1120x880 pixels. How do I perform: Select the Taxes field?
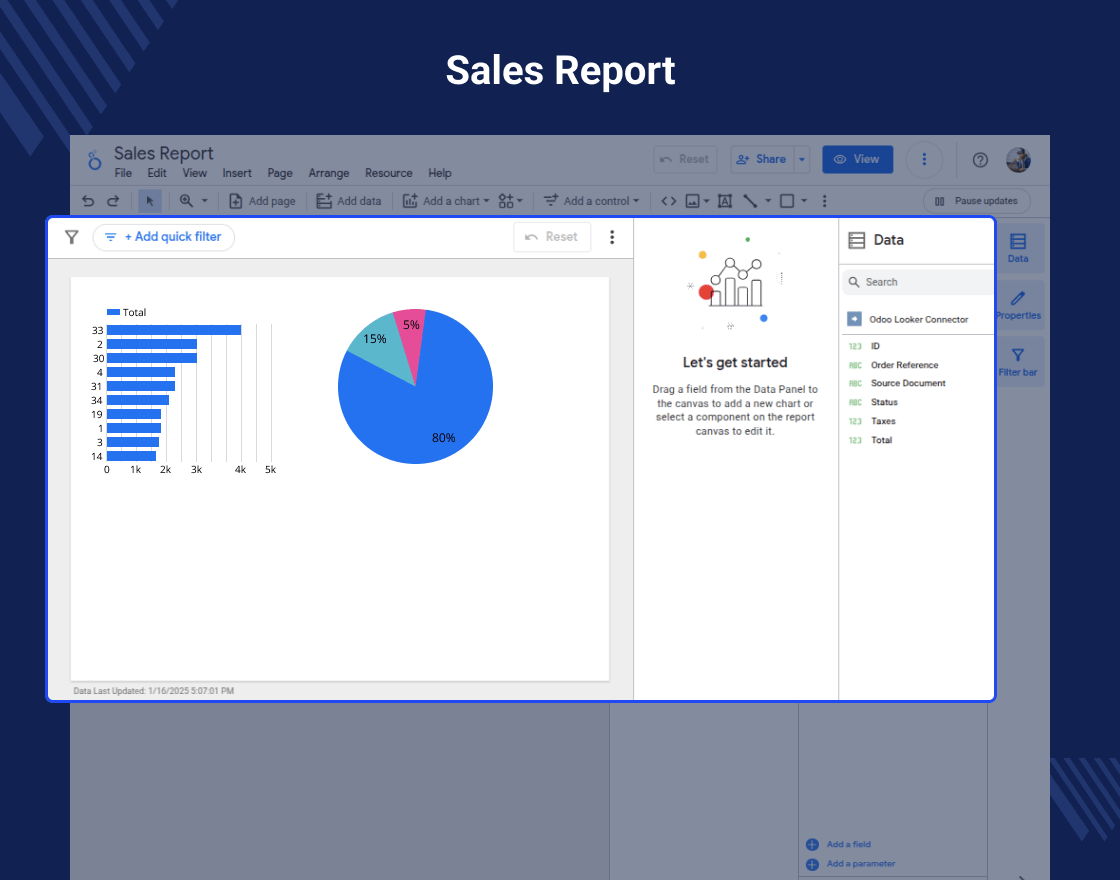[883, 421]
